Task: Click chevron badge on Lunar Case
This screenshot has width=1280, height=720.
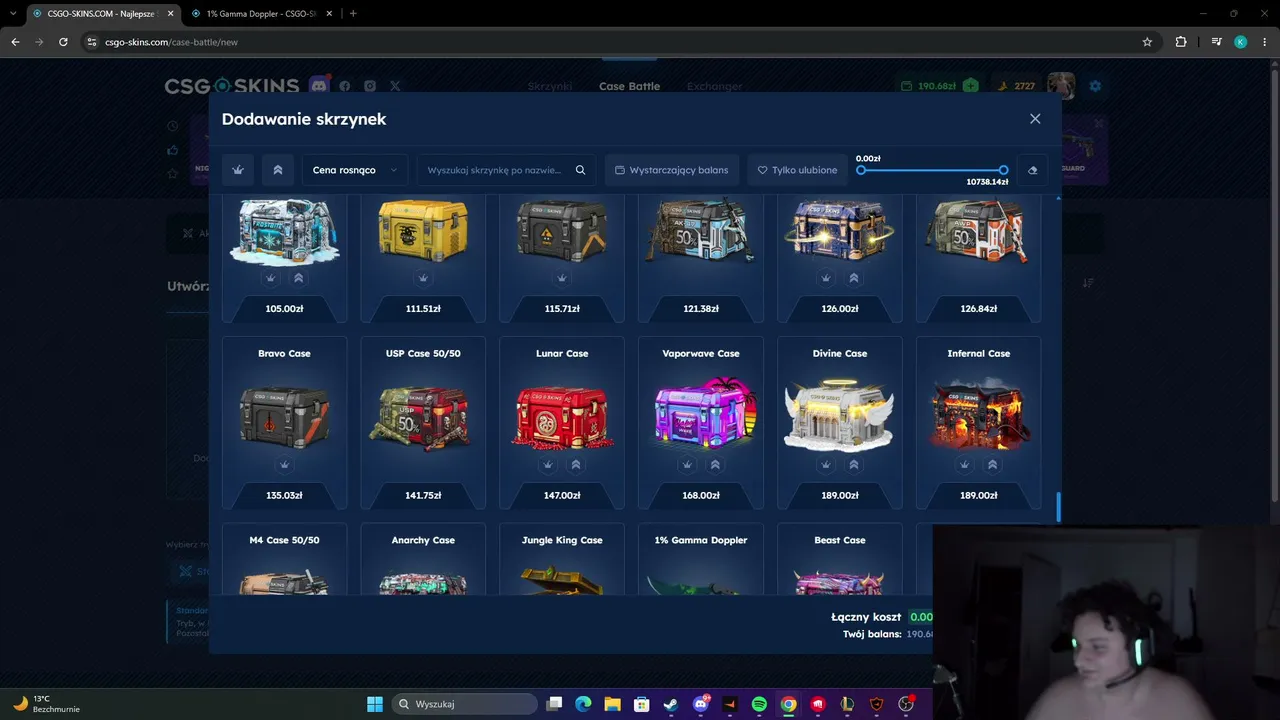Action: tap(576, 465)
